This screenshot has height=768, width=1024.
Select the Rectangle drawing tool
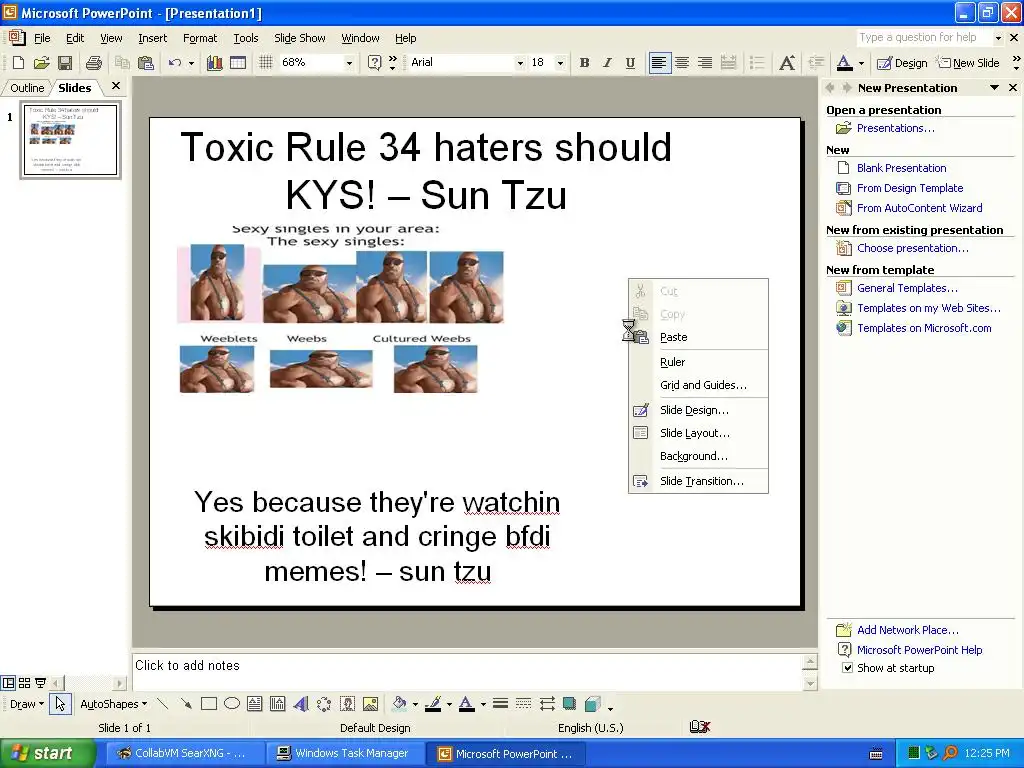tap(209, 703)
